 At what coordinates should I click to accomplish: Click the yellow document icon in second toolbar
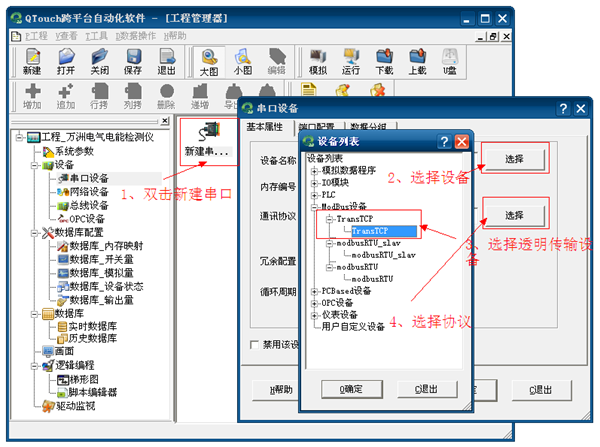[x=308, y=90]
